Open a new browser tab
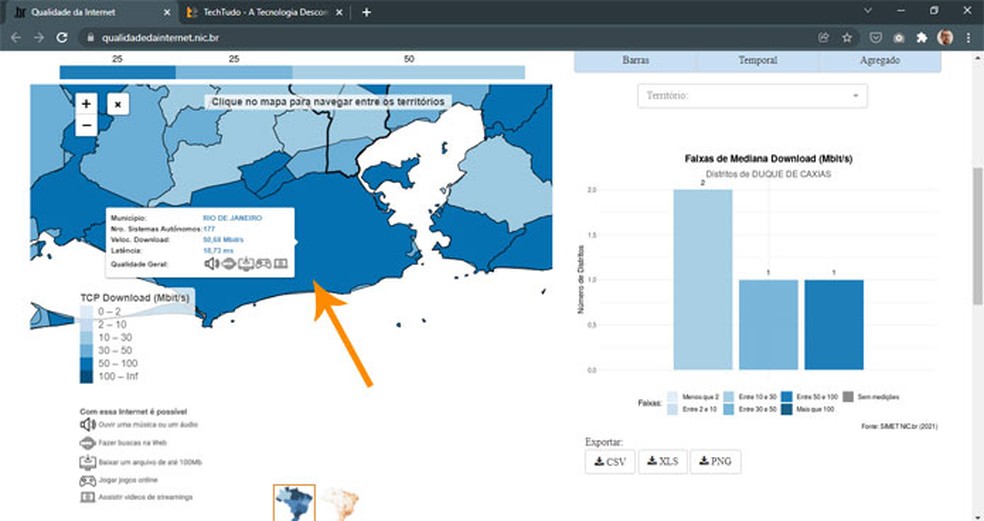Viewport: 984px width, 521px height. click(x=366, y=12)
